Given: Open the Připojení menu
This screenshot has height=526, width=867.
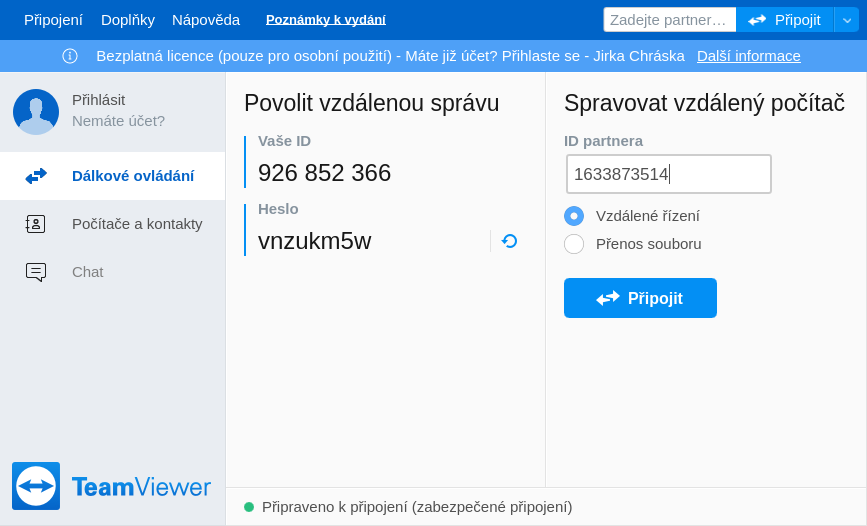Looking at the screenshot, I should 53,20.
